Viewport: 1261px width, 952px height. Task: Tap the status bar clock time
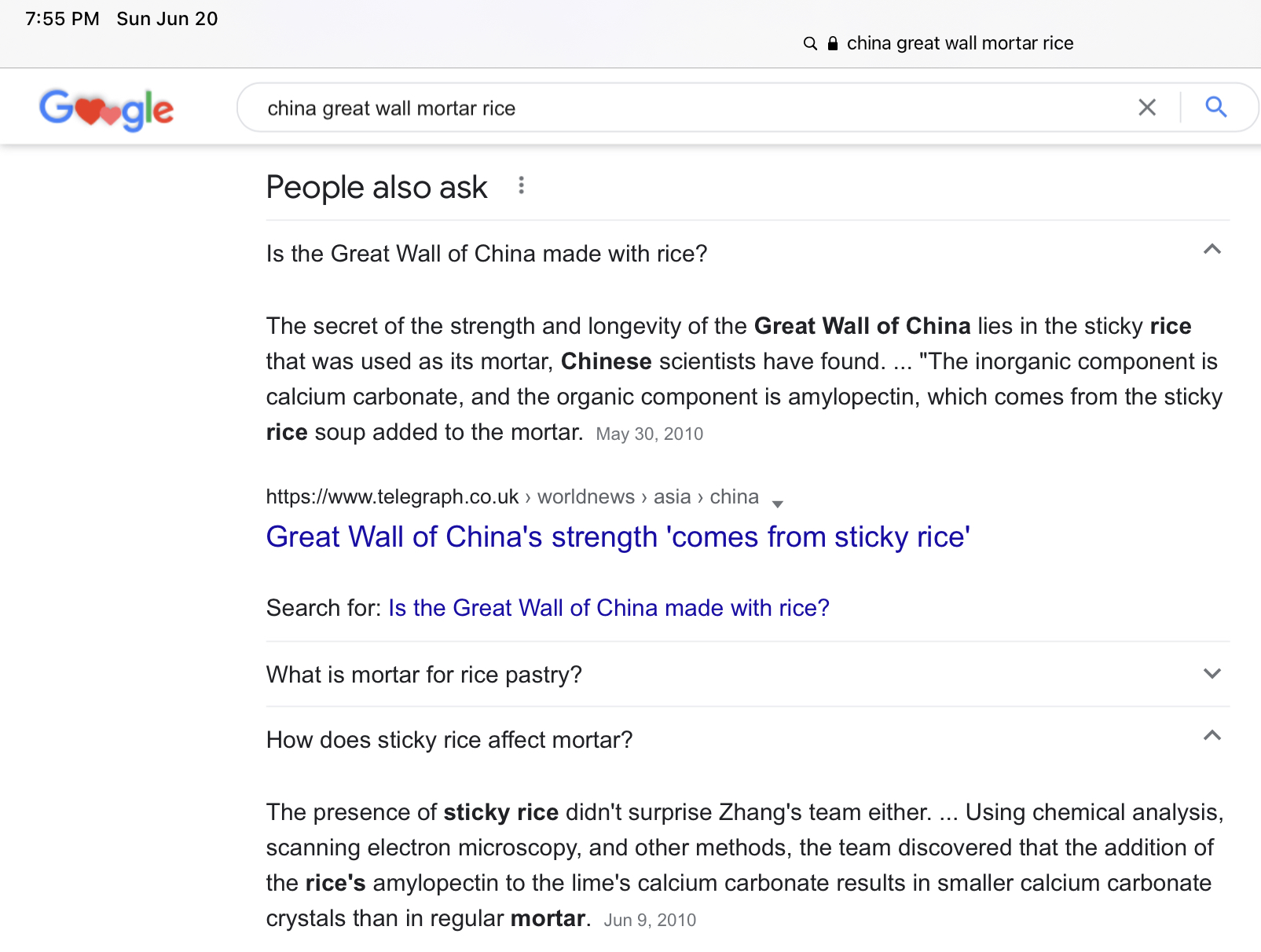62,19
